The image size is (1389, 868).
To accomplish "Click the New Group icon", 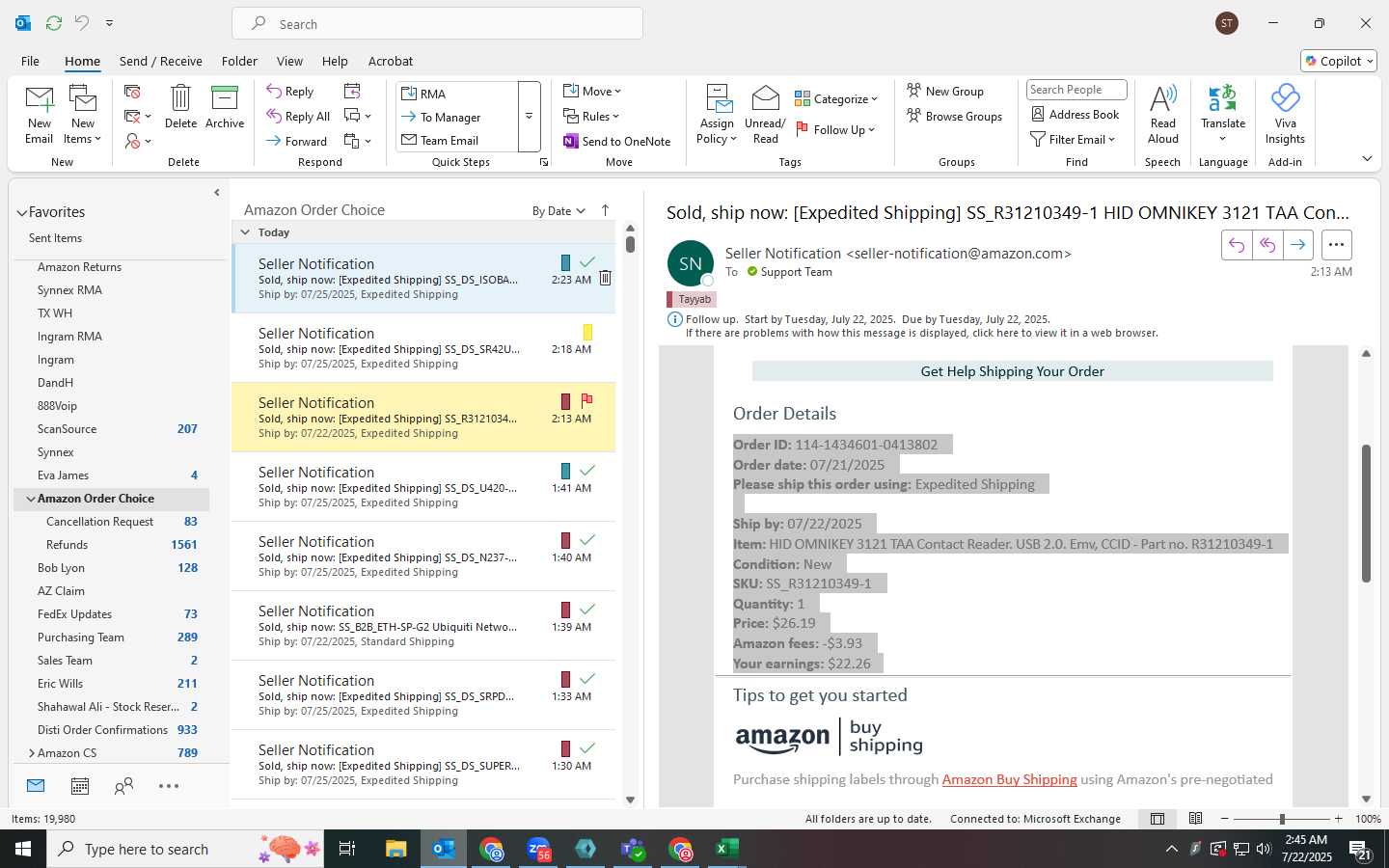I will (x=913, y=91).
